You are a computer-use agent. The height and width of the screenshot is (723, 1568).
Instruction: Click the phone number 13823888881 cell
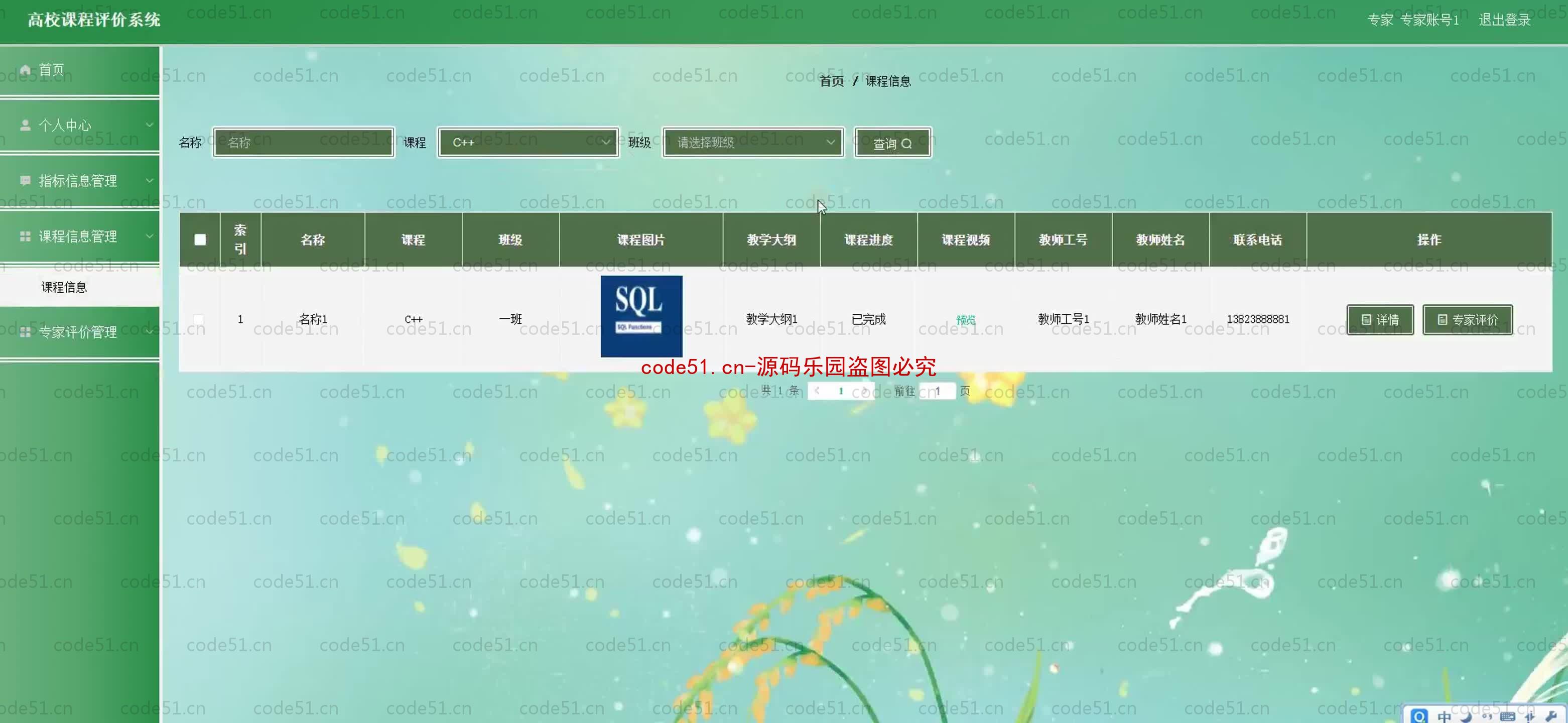[x=1258, y=319]
